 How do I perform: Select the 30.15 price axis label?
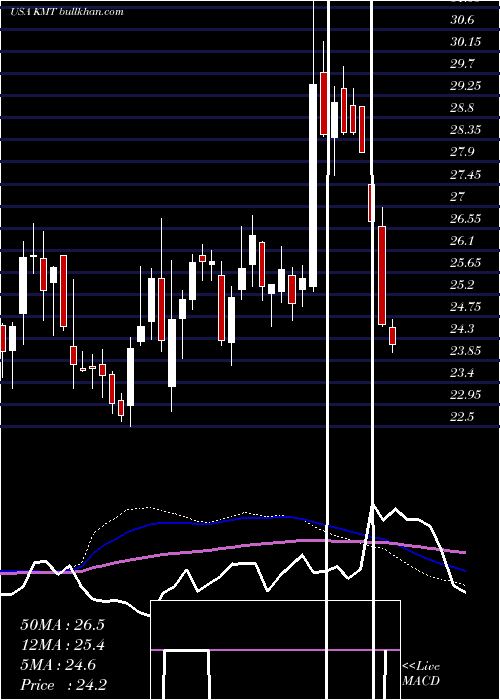pyautogui.click(x=466, y=42)
